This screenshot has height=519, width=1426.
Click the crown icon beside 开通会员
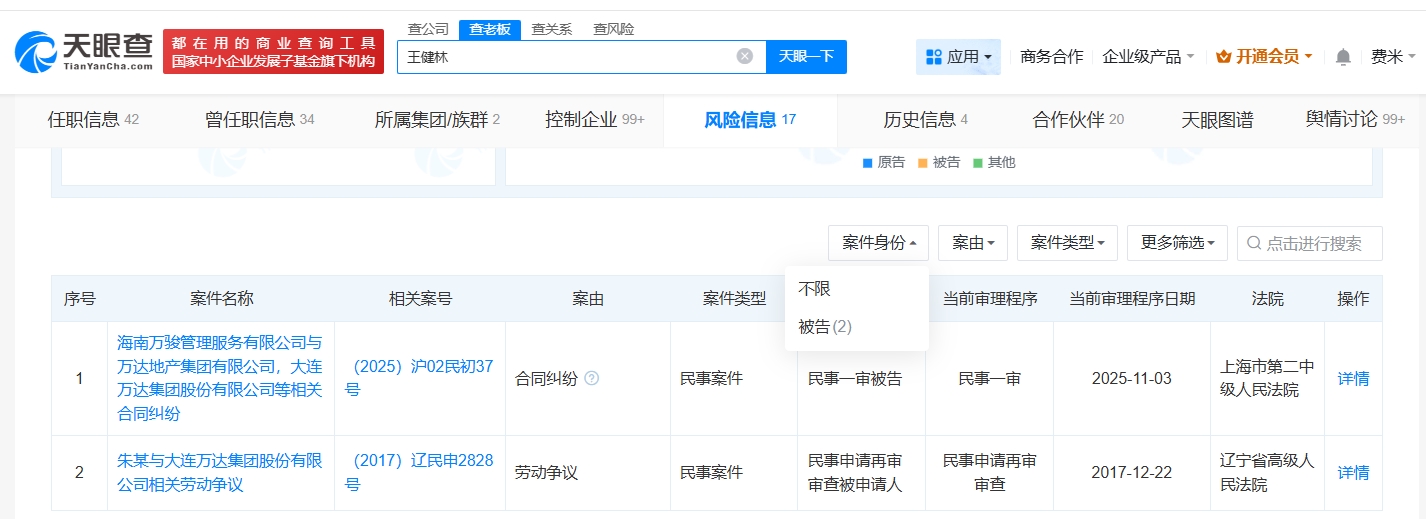[1223, 57]
